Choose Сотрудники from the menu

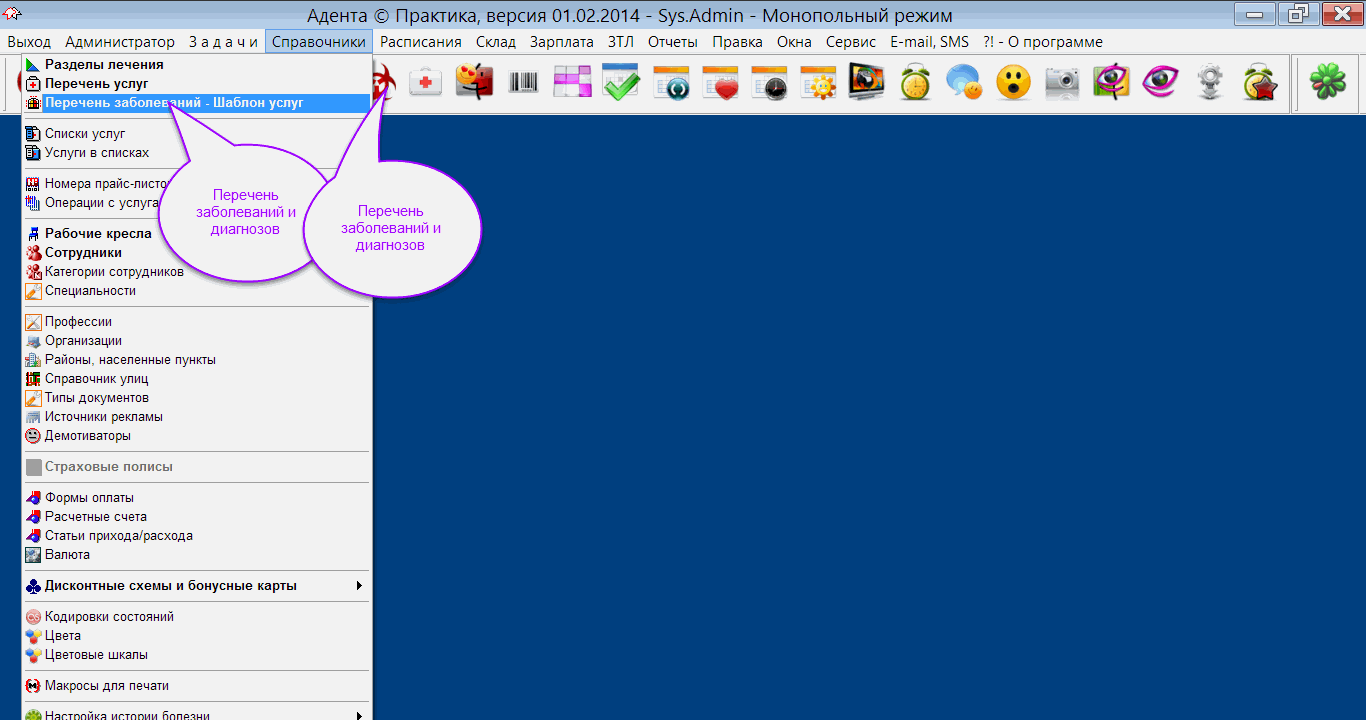83,253
